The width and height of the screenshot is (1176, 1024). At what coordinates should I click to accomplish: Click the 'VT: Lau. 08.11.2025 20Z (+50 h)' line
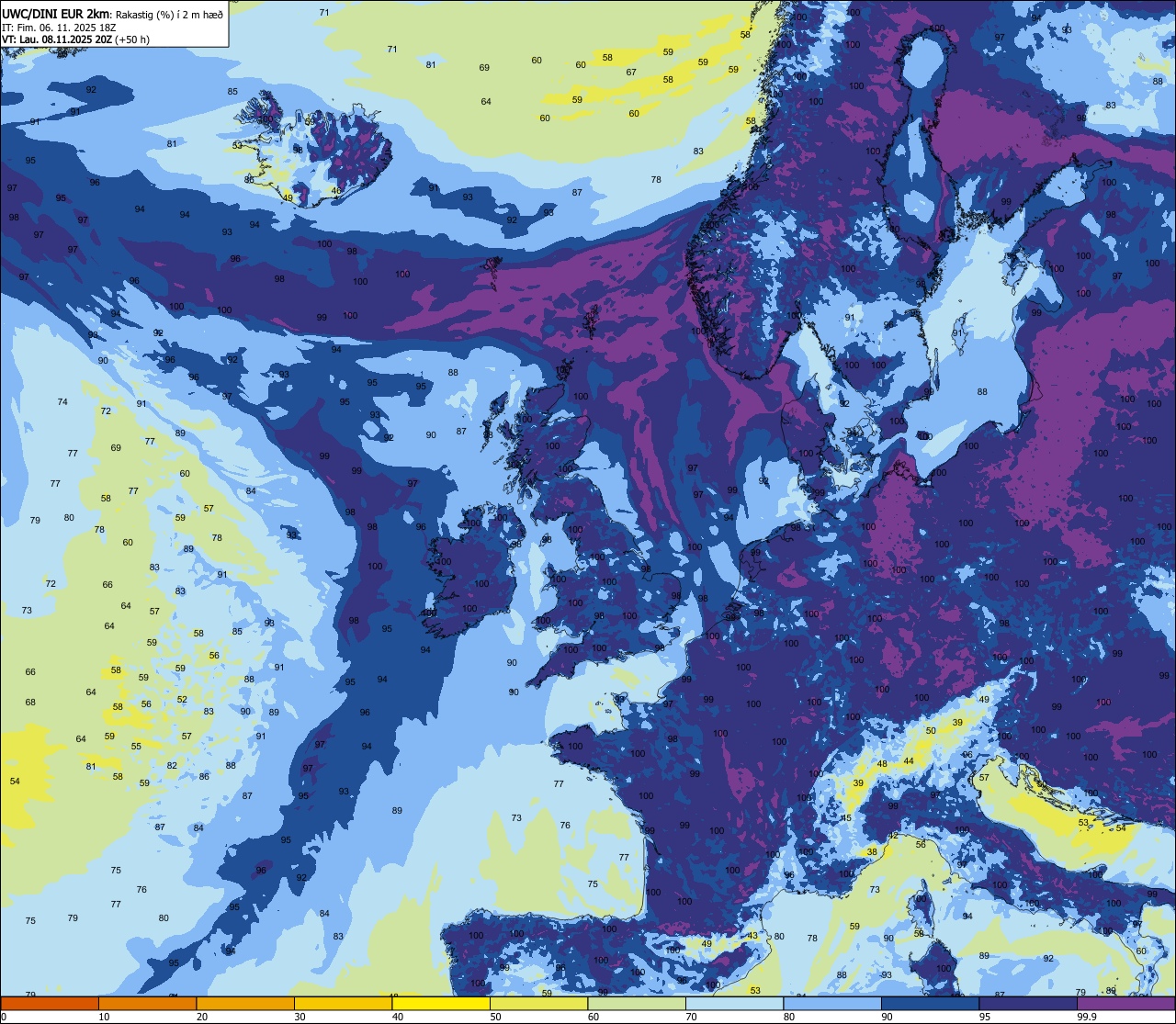point(75,39)
